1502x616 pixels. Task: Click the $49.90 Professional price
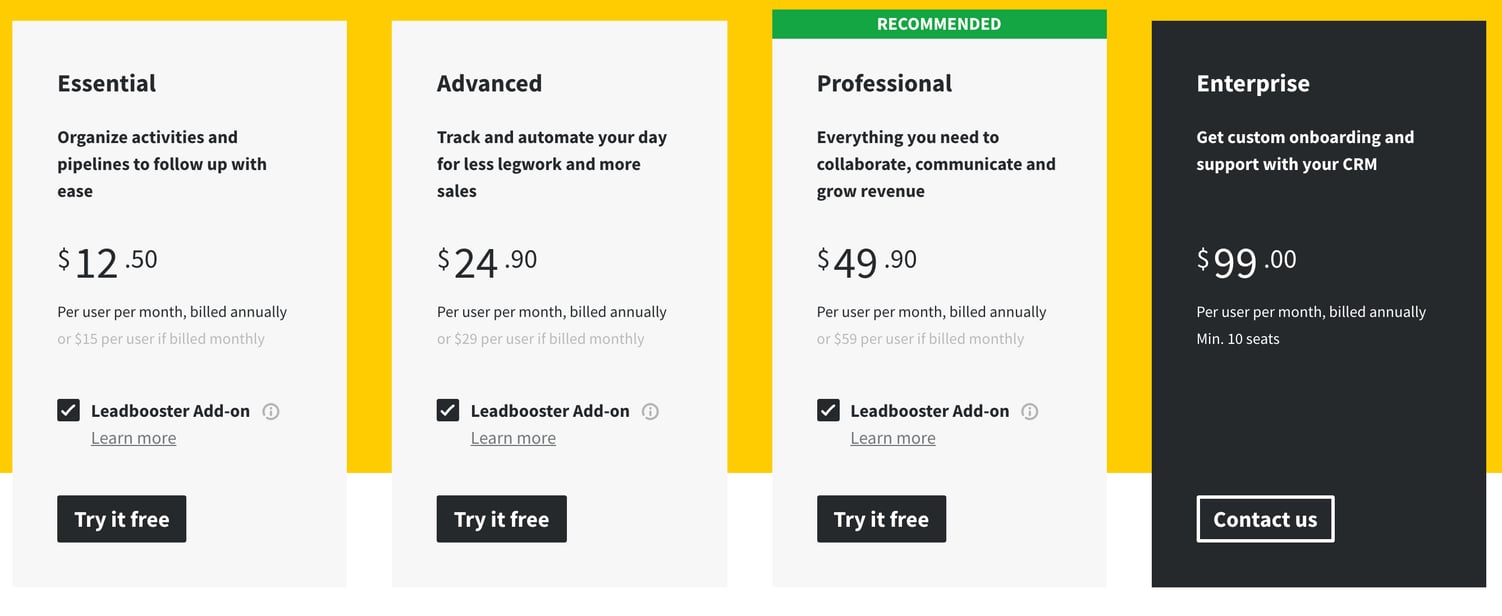click(864, 260)
